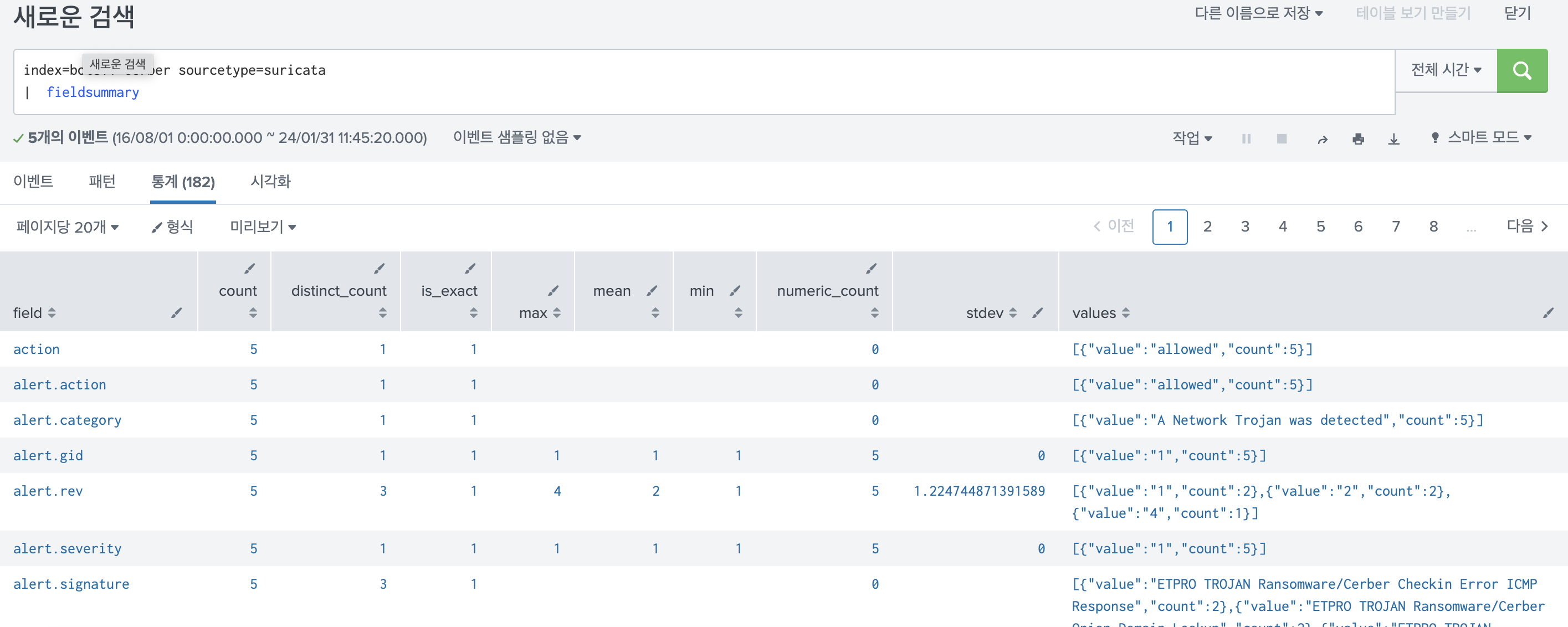The image size is (1568, 627).
Task: Open 전체 시간 time range picker
Action: [x=1446, y=70]
